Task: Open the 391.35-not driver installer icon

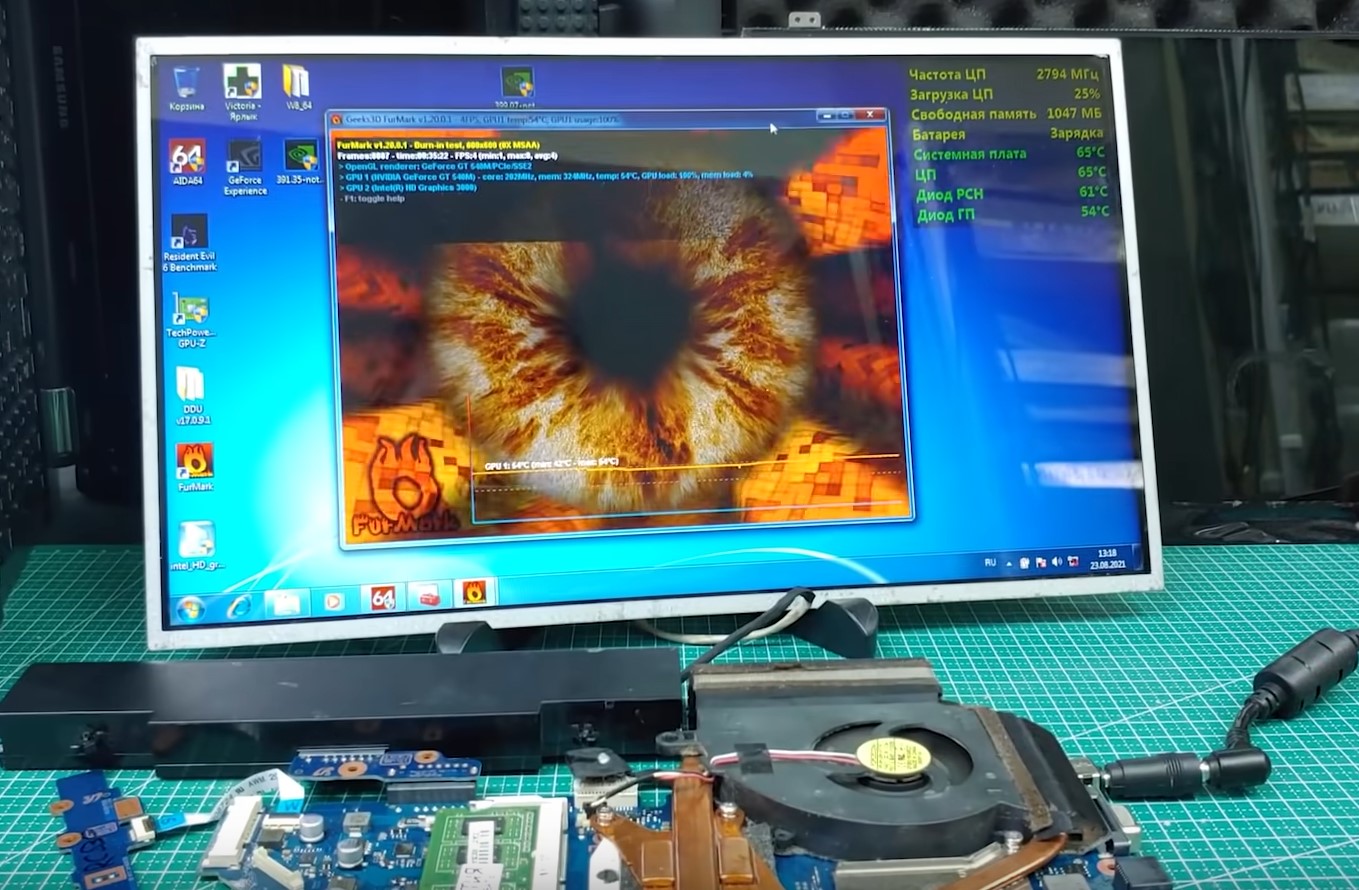Action: click(x=302, y=162)
